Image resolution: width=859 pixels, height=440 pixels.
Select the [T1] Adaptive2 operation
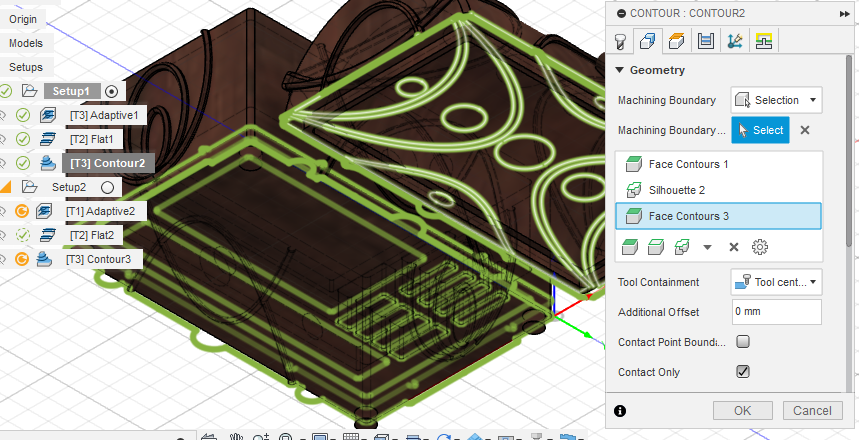(100, 212)
